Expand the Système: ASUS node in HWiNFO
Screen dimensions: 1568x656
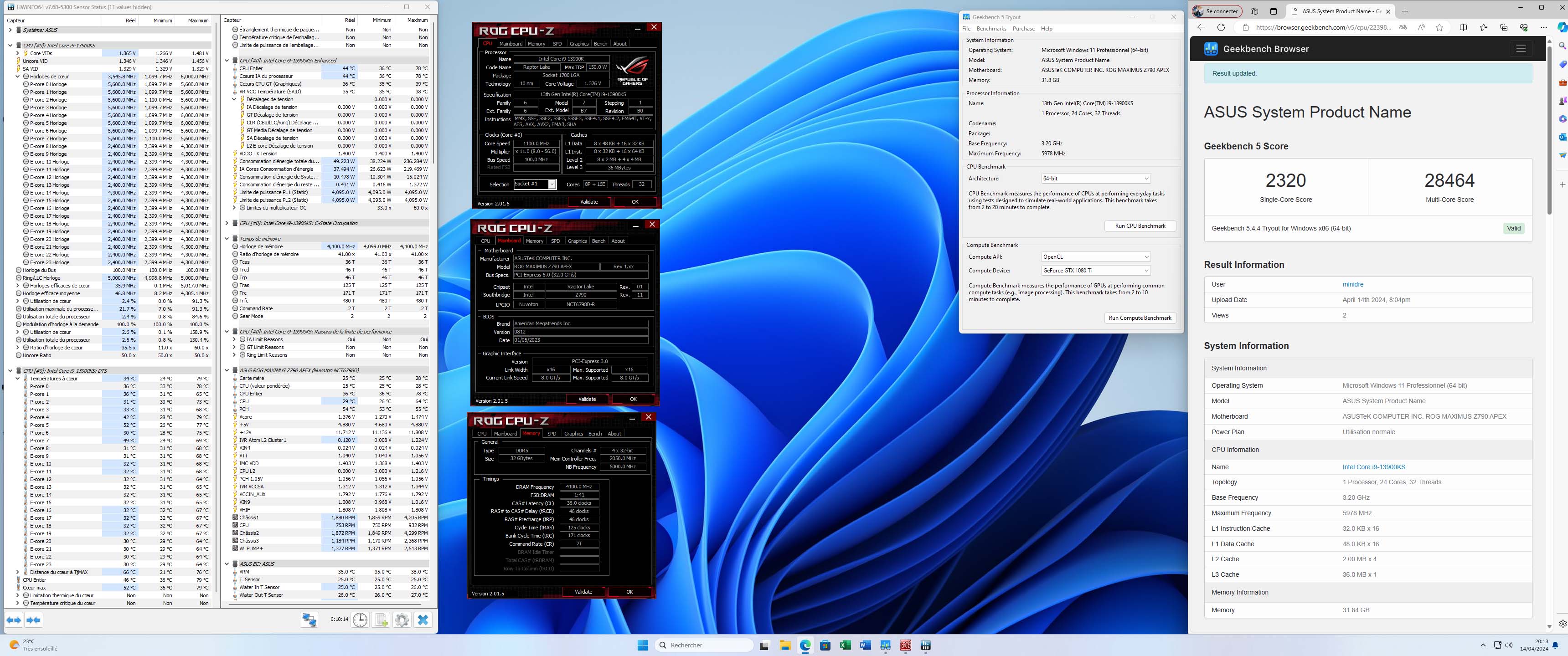click(10, 30)
